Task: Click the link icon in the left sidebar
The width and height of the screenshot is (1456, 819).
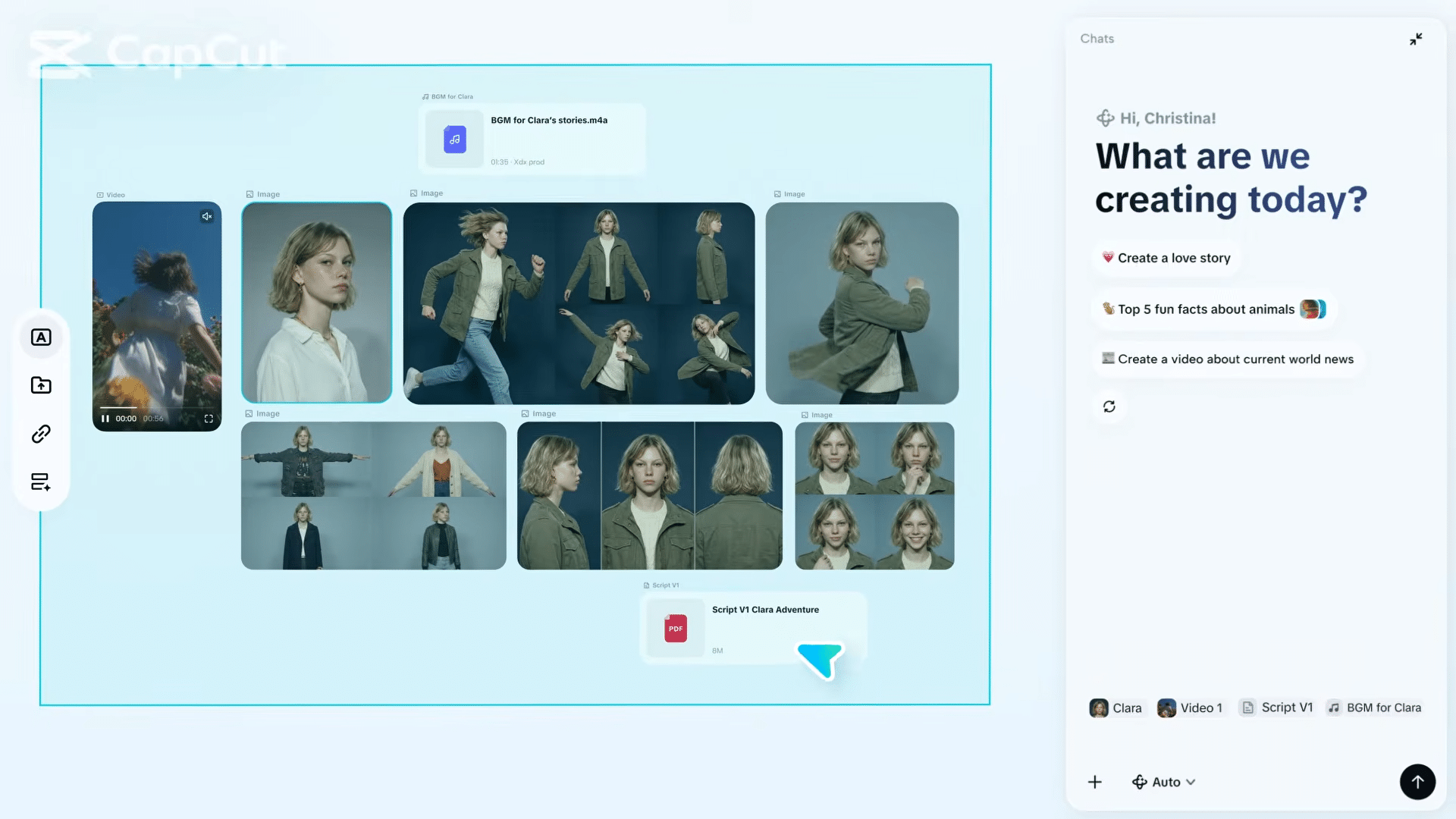Action: [x=41, y=434]
